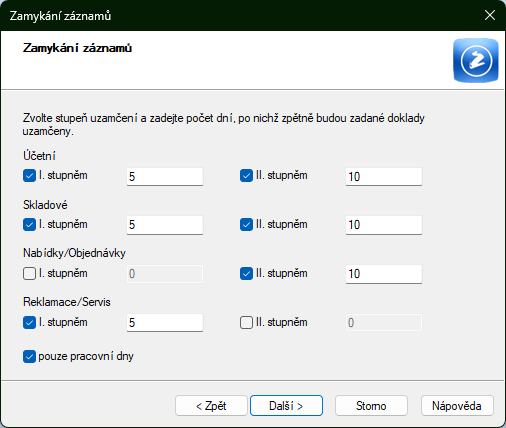Go back with the Zpět button

[x=211, y=406]
